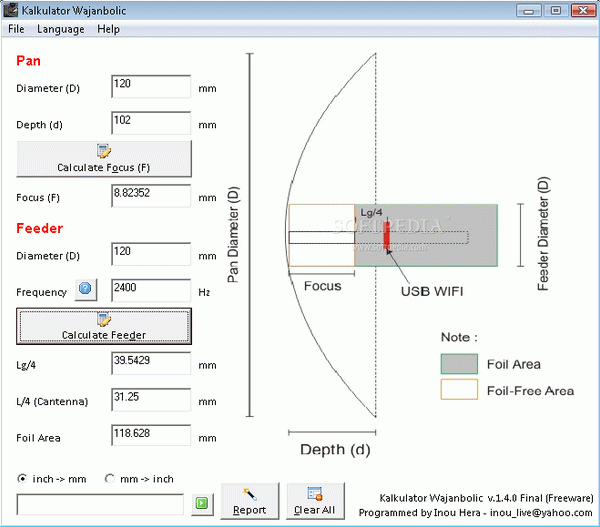This screenshot has width=600, height=527.
Task: Open the Language menu
Action: pyautogui.click(x=60, y=29)
